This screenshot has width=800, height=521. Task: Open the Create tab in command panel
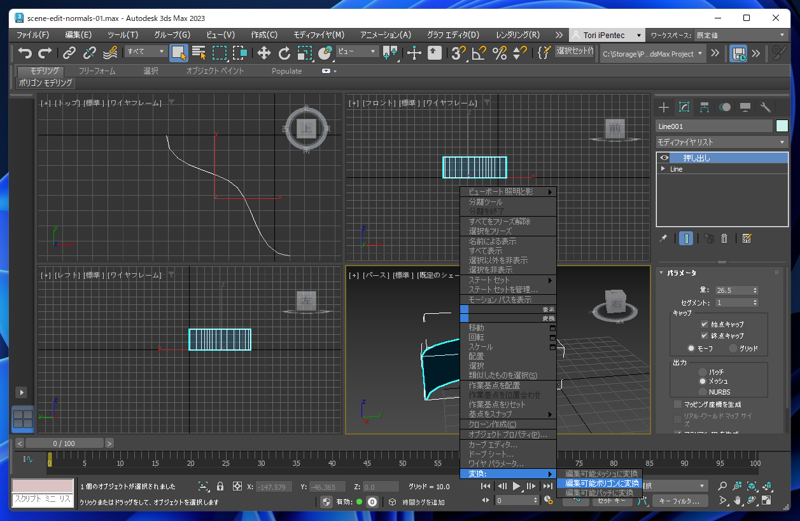tap(664, 107)
